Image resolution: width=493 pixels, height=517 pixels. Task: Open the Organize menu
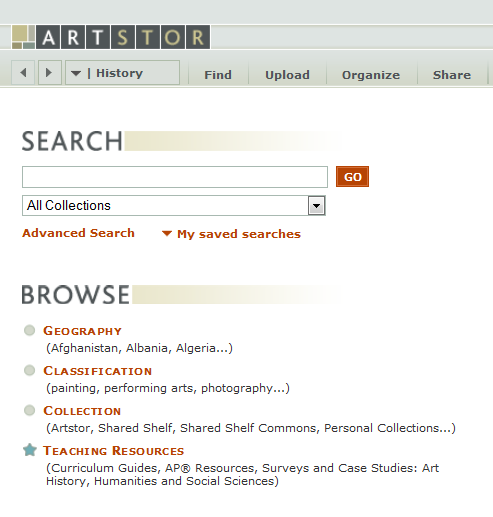371,75
